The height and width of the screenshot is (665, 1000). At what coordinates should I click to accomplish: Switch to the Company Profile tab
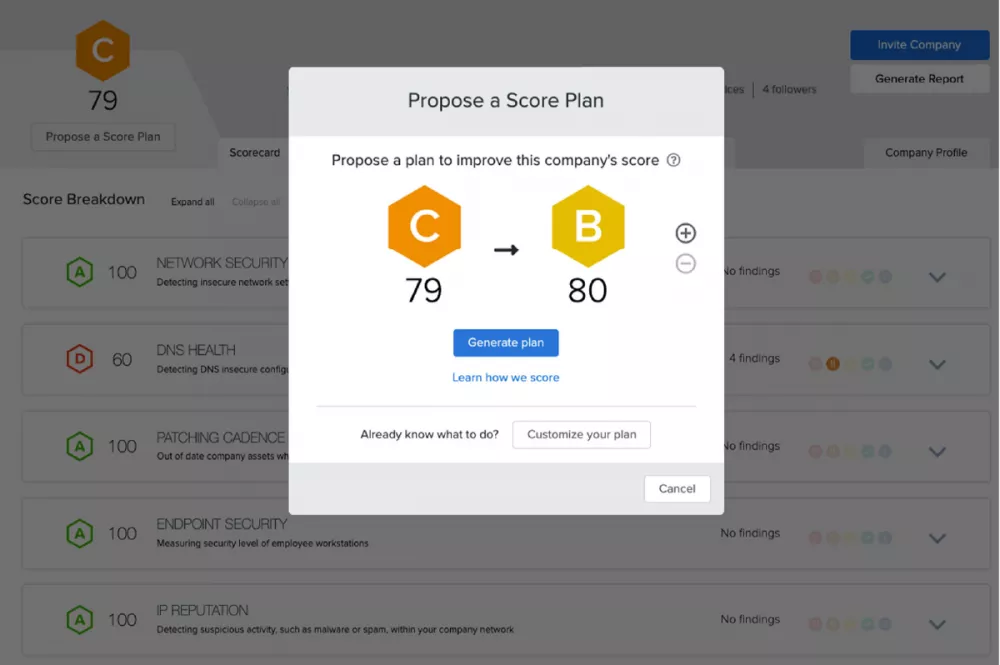pos(926,153)
